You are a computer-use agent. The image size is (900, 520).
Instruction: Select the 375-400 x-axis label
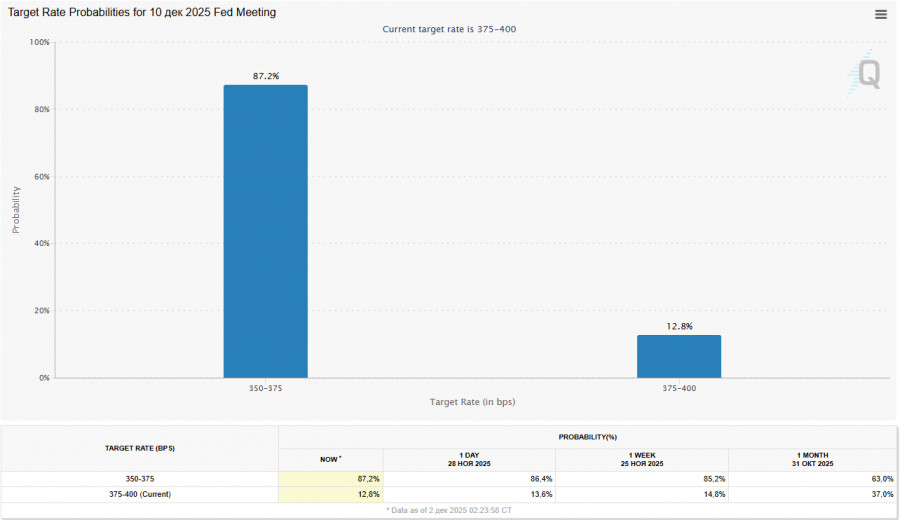coord(679,388)
